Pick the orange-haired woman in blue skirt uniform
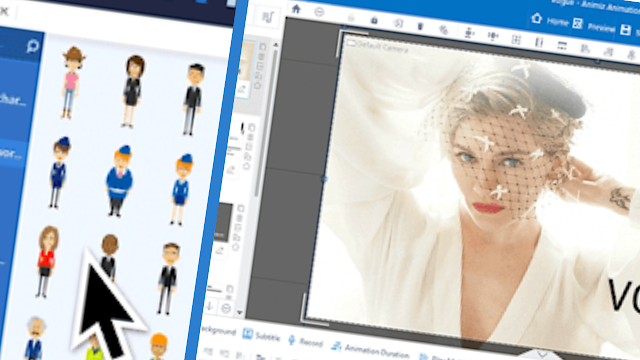640x360 pixels. [181, 189]
